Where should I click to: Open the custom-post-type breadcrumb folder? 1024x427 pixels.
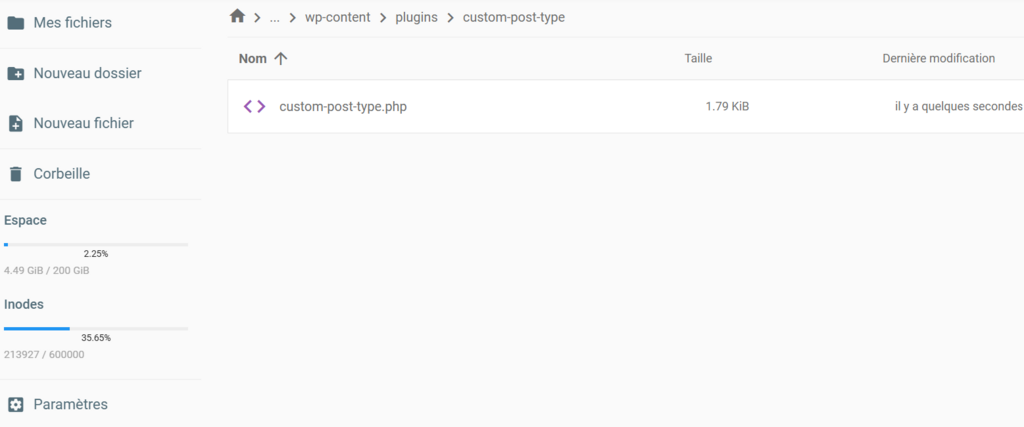click(513, 17)
